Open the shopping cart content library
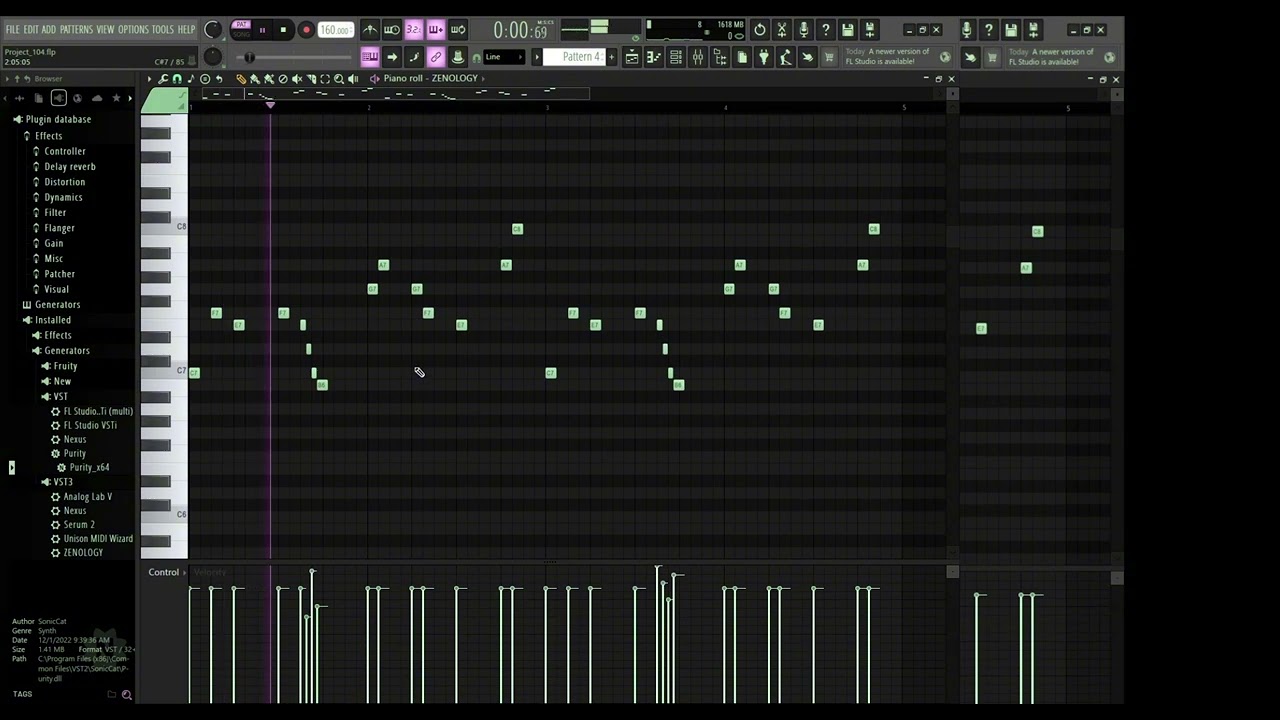This screenshot has height=720, width=1280. [x=828, y=57]
